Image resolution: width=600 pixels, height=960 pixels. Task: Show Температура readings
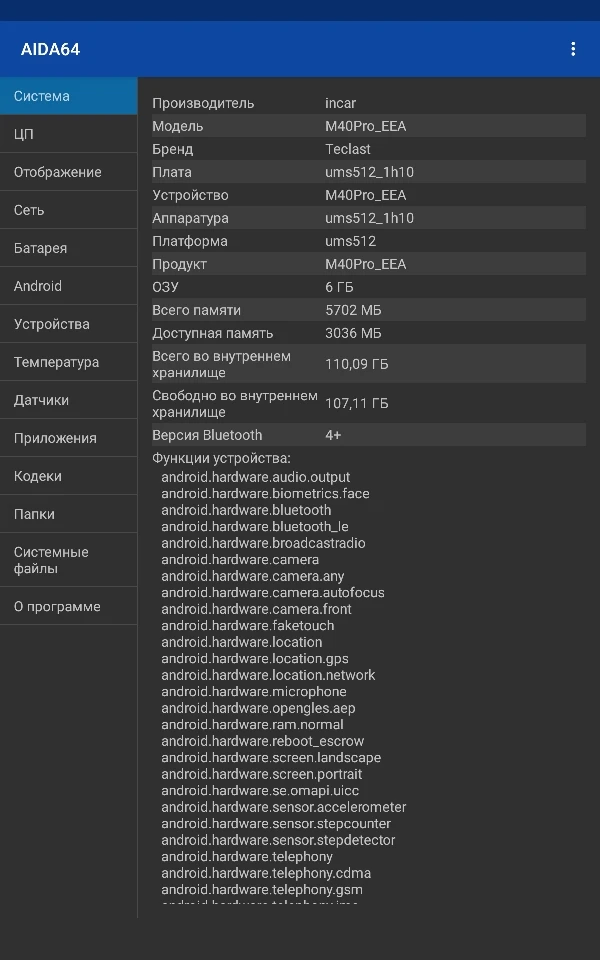point(68,362)
